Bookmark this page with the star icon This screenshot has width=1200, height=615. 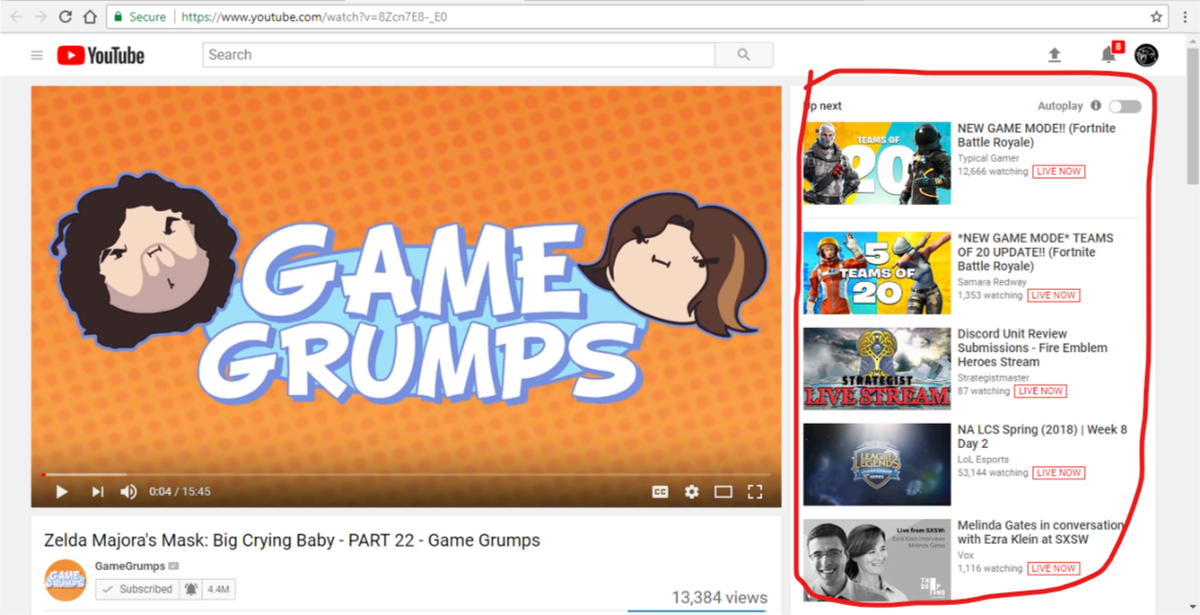(1156, 17)
